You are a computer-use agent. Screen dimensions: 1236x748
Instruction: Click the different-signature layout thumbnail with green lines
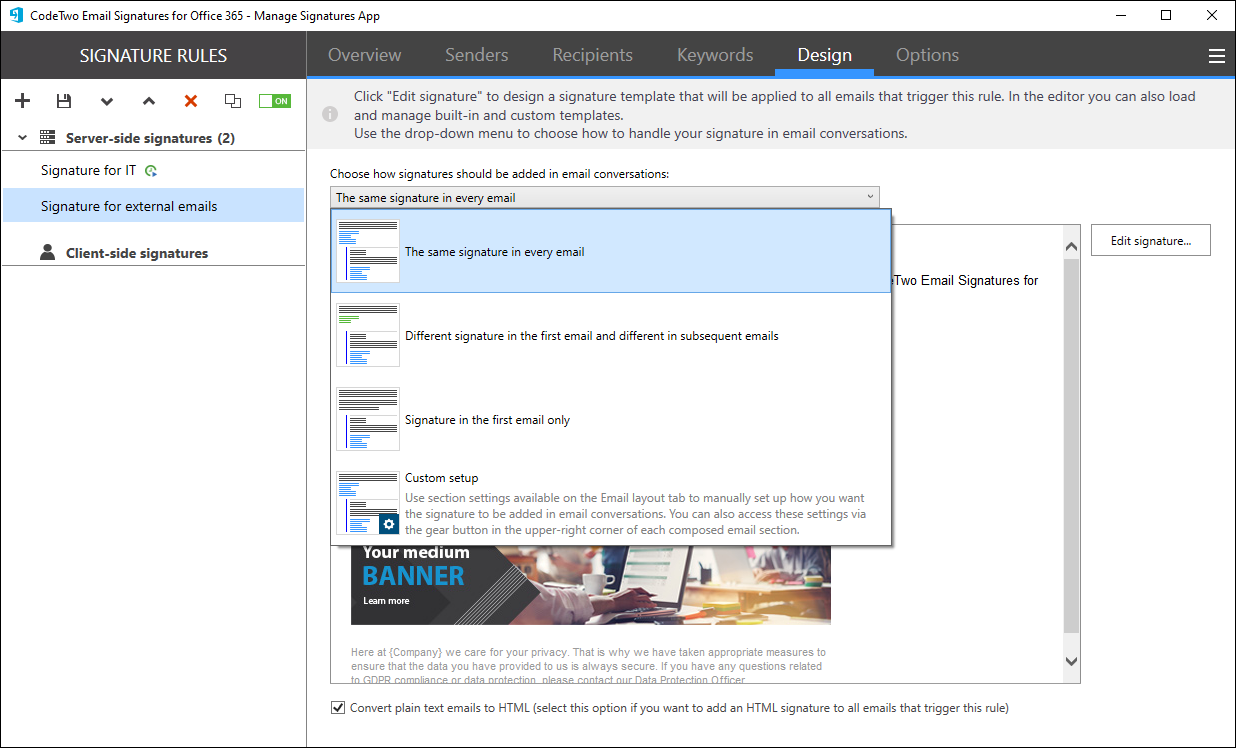[x=368, y=335]
